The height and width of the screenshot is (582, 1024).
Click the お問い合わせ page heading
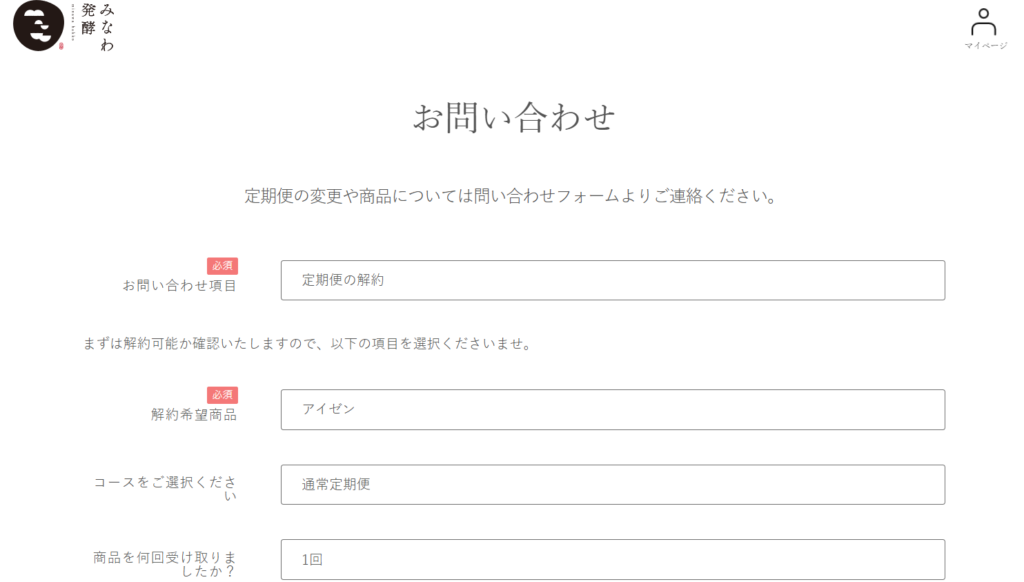514,118
